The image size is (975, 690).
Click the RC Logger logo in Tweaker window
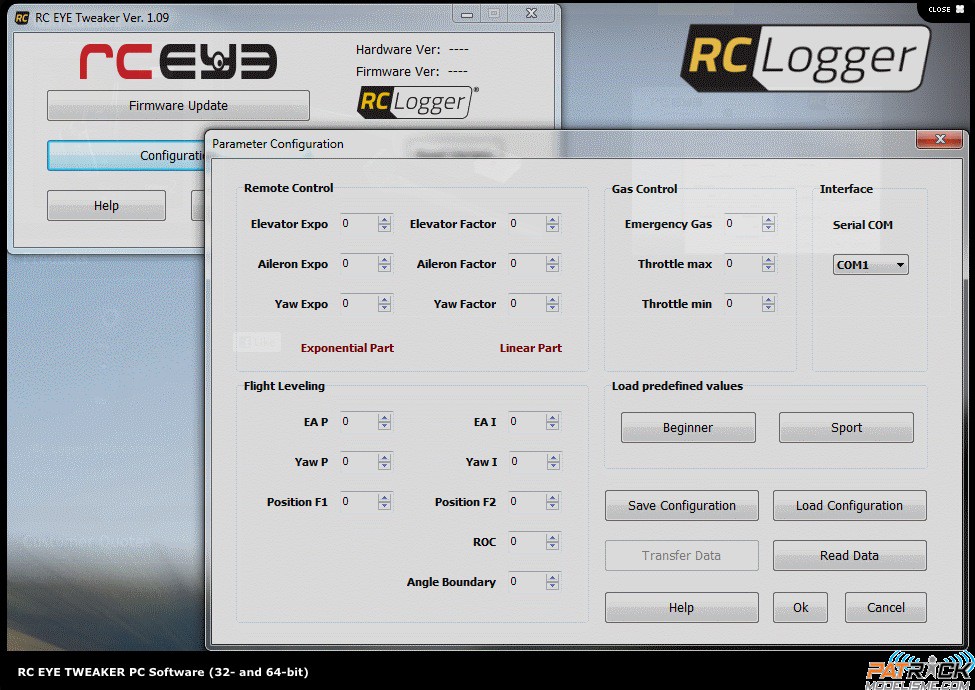tap(417, 101)
